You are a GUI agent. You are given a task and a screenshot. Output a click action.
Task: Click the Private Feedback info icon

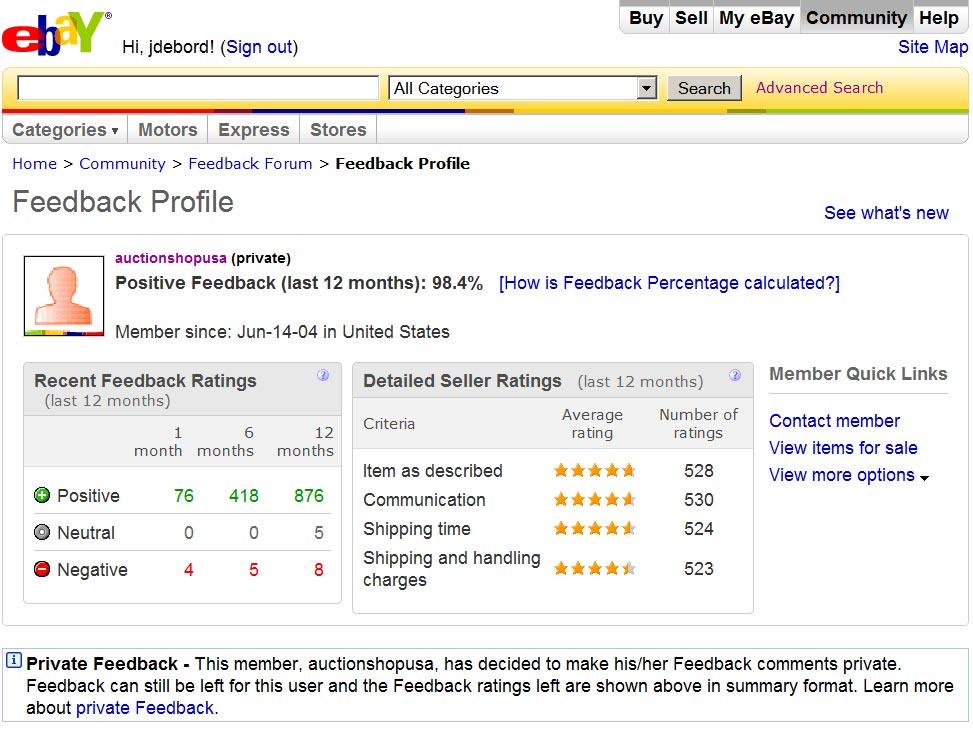click(14, 660)
